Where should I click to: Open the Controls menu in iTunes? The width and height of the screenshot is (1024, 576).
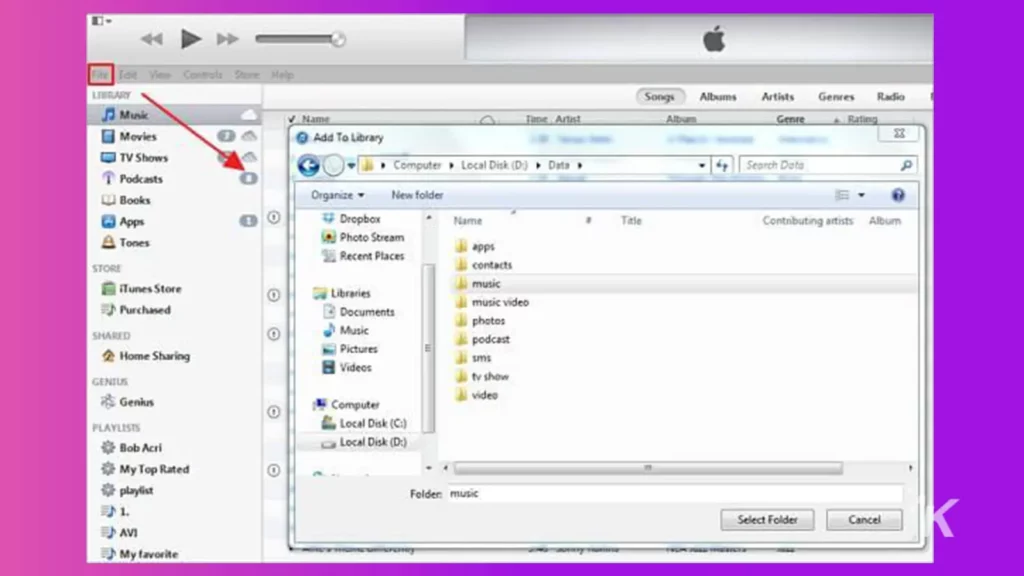(202, 74)
